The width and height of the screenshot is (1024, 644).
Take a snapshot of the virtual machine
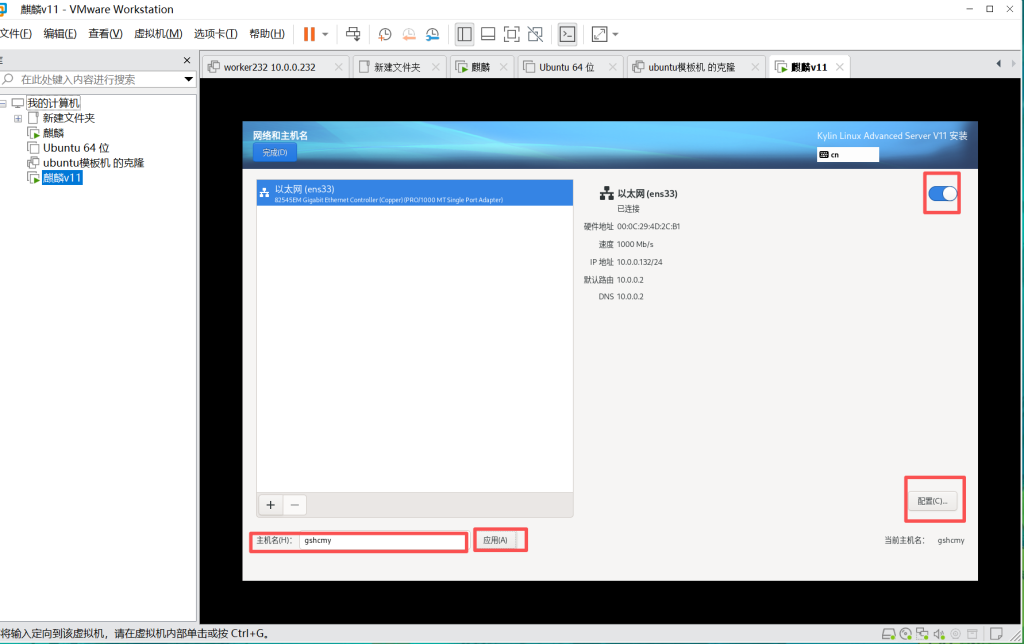click(385, 34)
